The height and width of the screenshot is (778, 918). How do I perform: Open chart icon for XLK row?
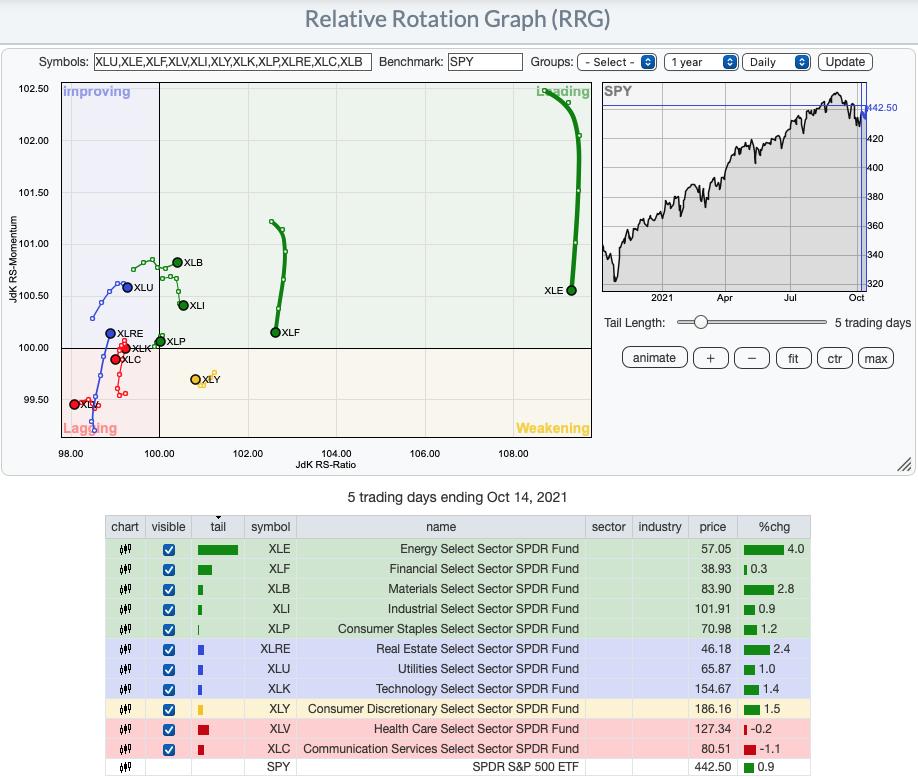coord(125,689)
